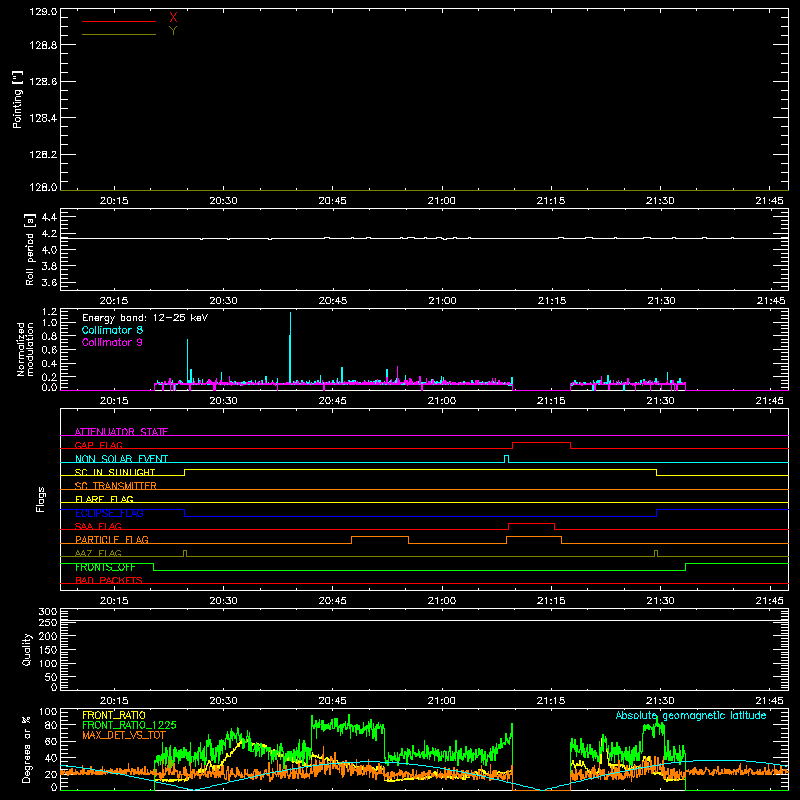Screen dimensions: 800x800
Task: Click the Pointing ["] axis title
Action: pyautogui.click(x=18, y=99)
